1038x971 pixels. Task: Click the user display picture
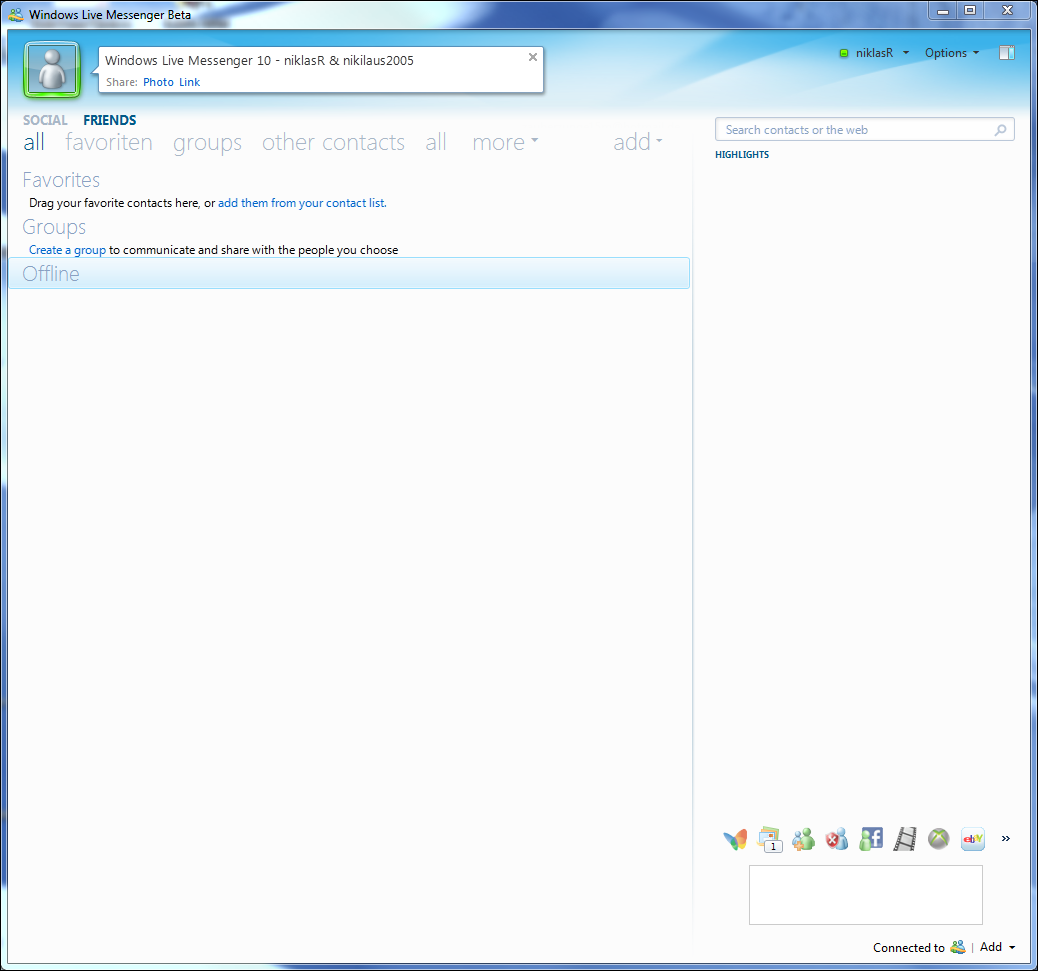(x=52, y=69)
